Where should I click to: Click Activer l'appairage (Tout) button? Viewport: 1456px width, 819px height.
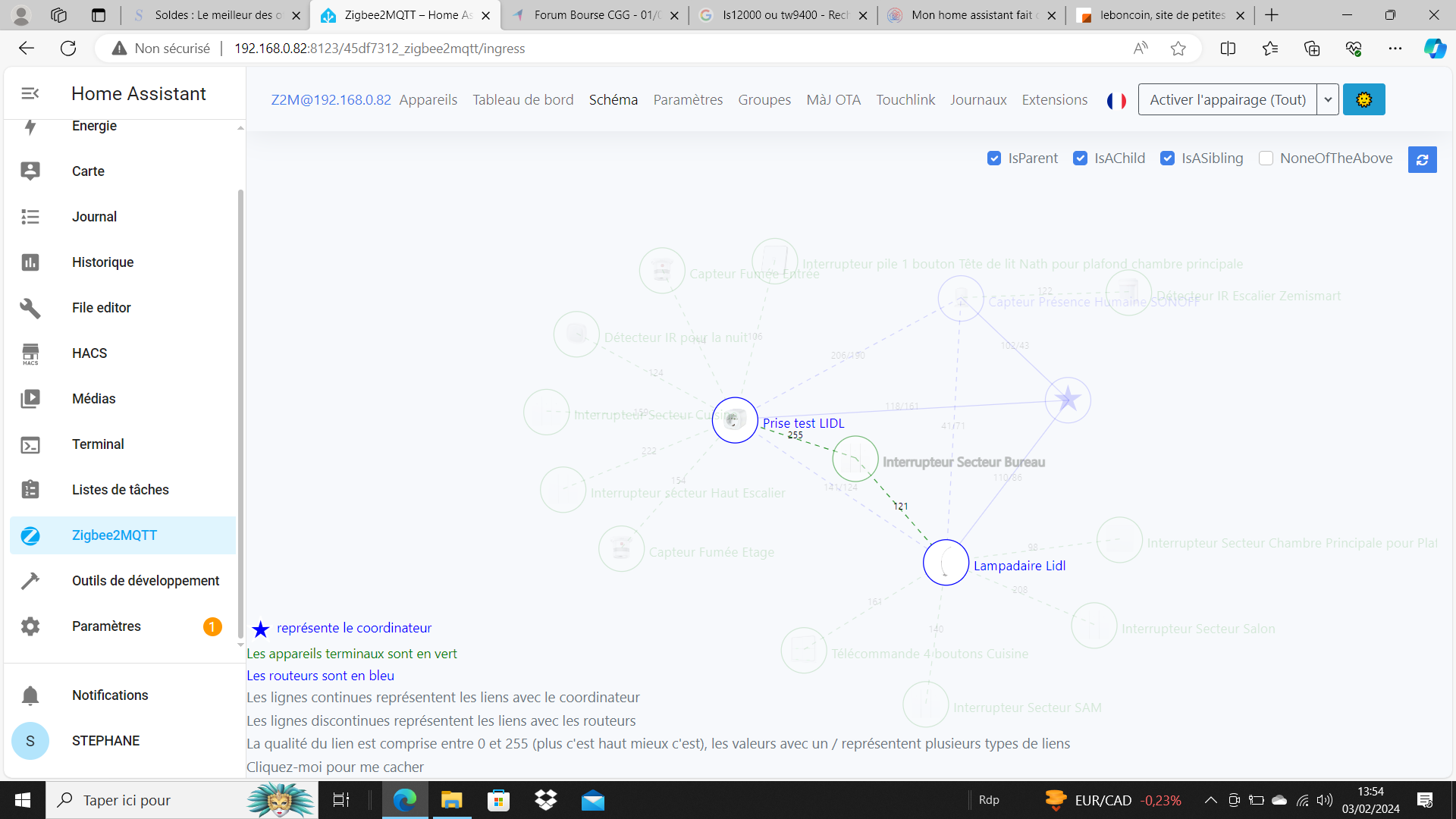tap(1227, 99)
